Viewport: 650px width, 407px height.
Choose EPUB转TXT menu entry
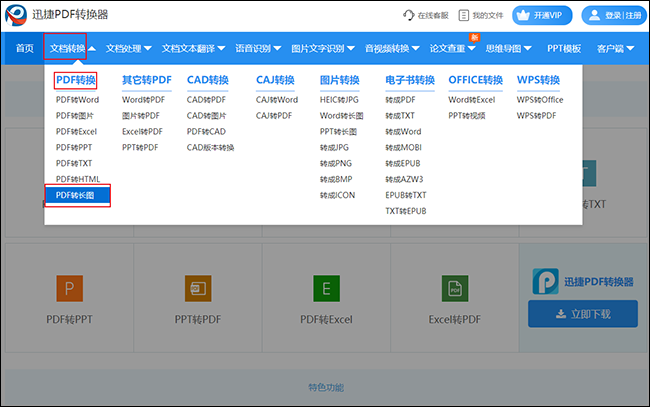(406, 195)
